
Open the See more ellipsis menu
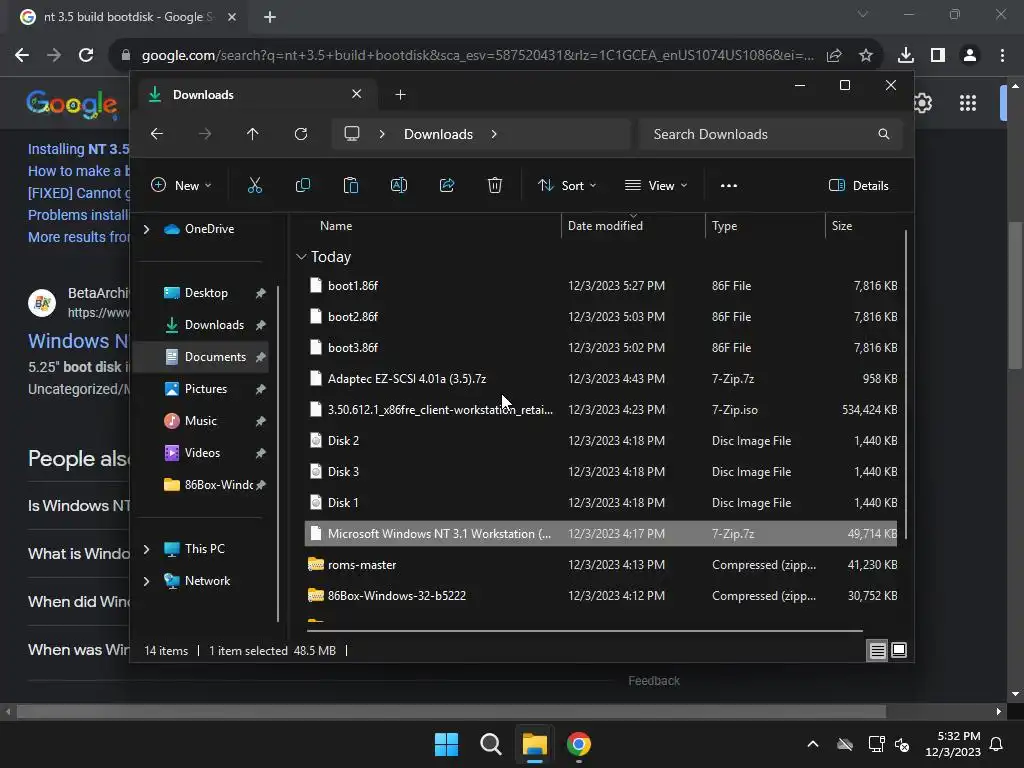729,185
